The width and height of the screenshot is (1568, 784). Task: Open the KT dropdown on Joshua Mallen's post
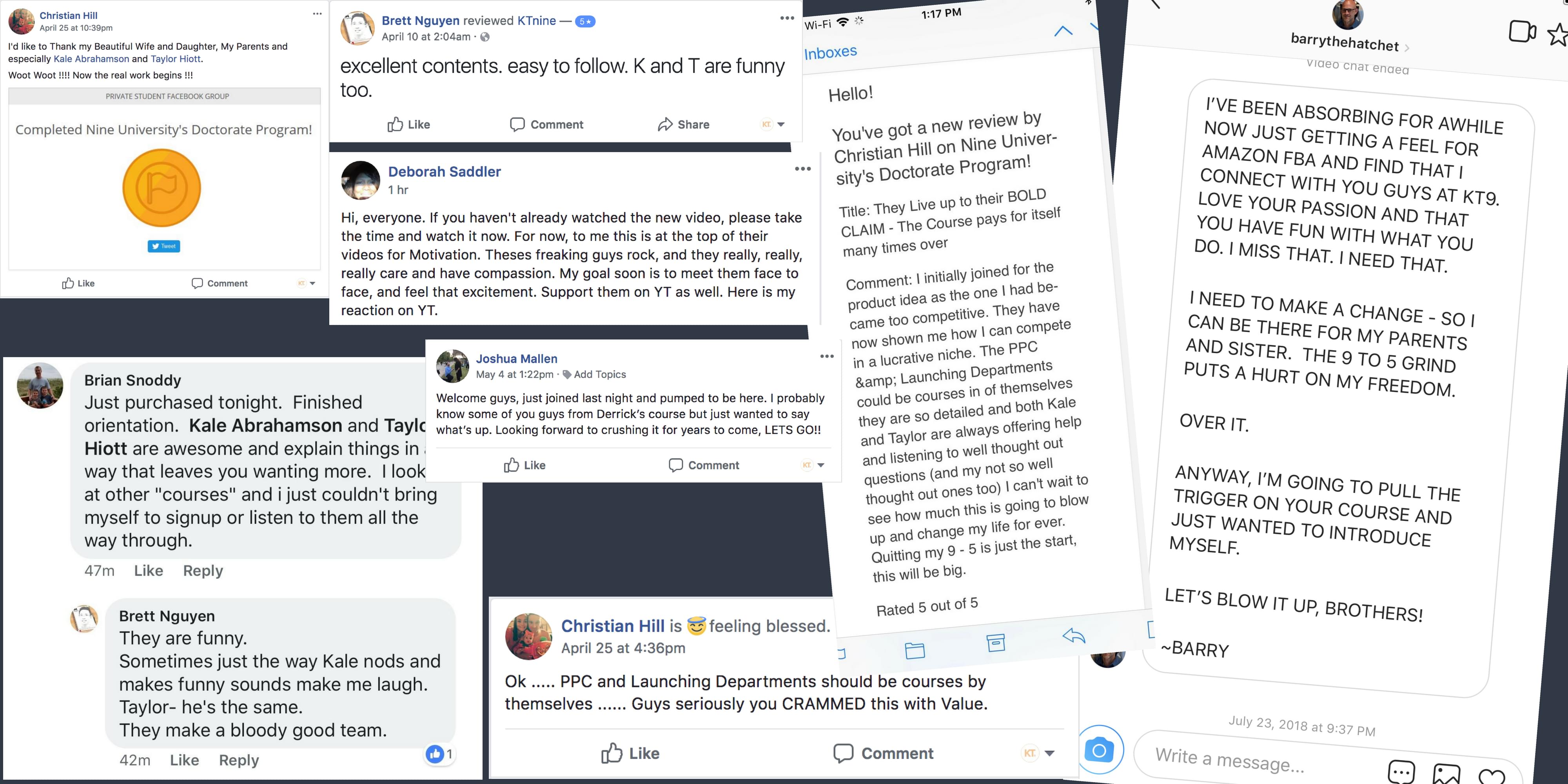pos(813,465)
